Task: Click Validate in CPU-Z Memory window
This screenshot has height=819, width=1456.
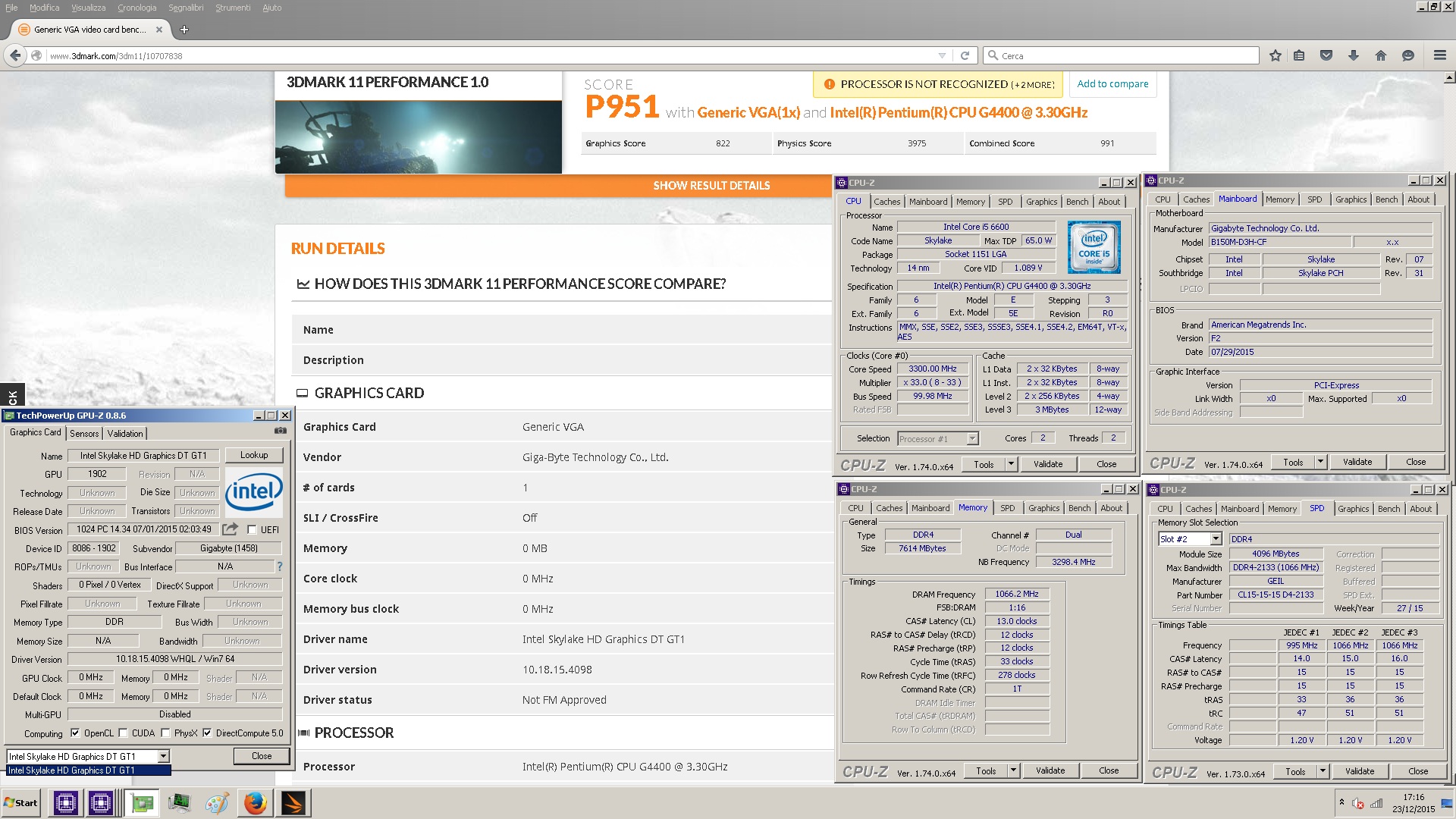Action: pyautogui.click(x=1050, y=770)
